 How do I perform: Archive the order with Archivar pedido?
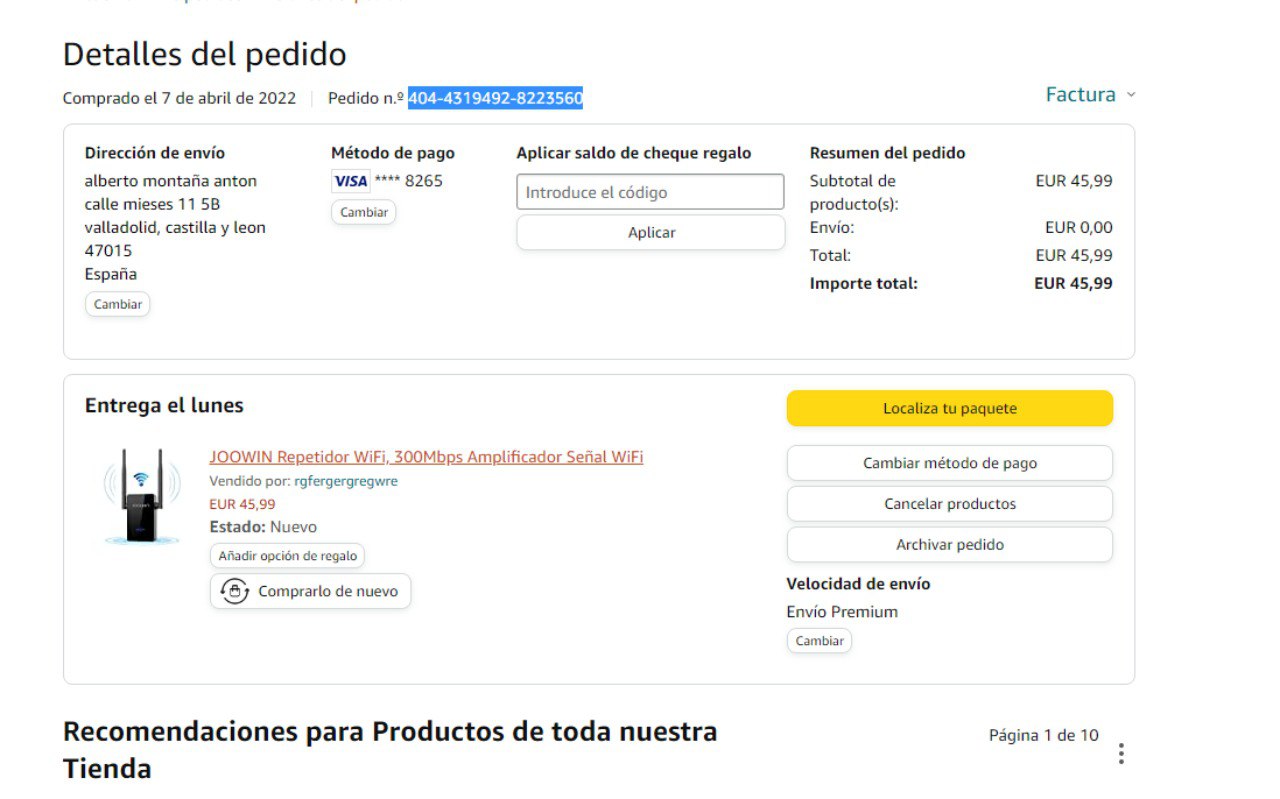tap(950, 545)
